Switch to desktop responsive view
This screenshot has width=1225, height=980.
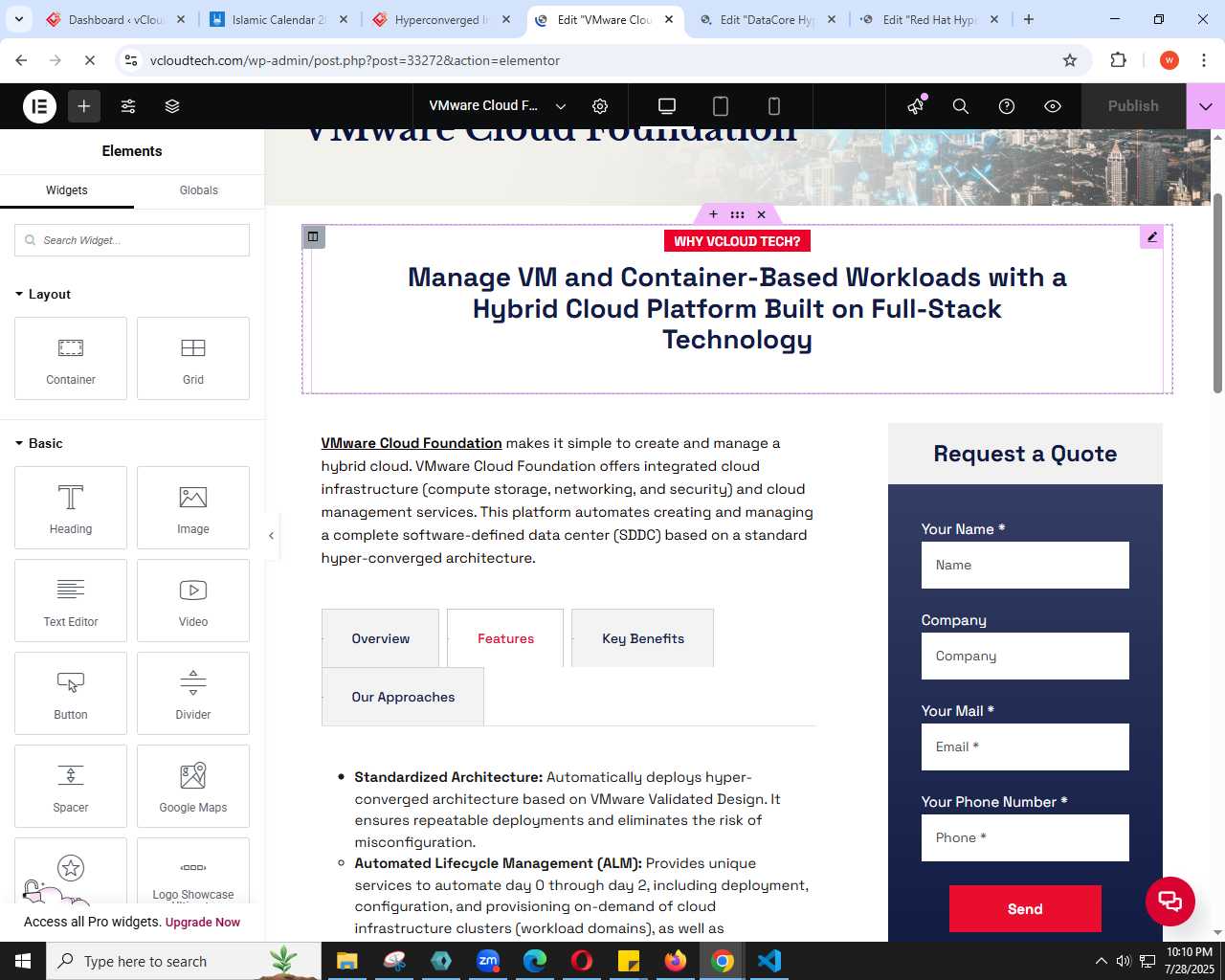point(667,106)
